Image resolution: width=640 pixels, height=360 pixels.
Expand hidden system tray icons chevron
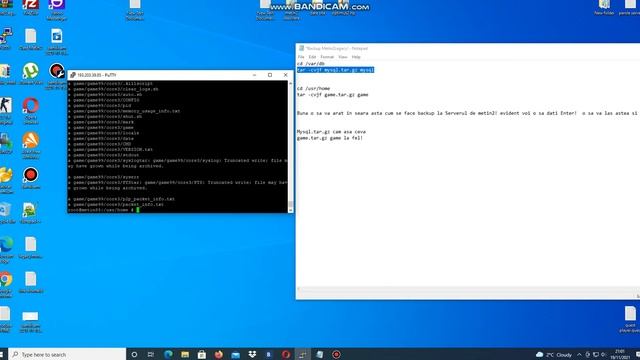click(579, 355)
